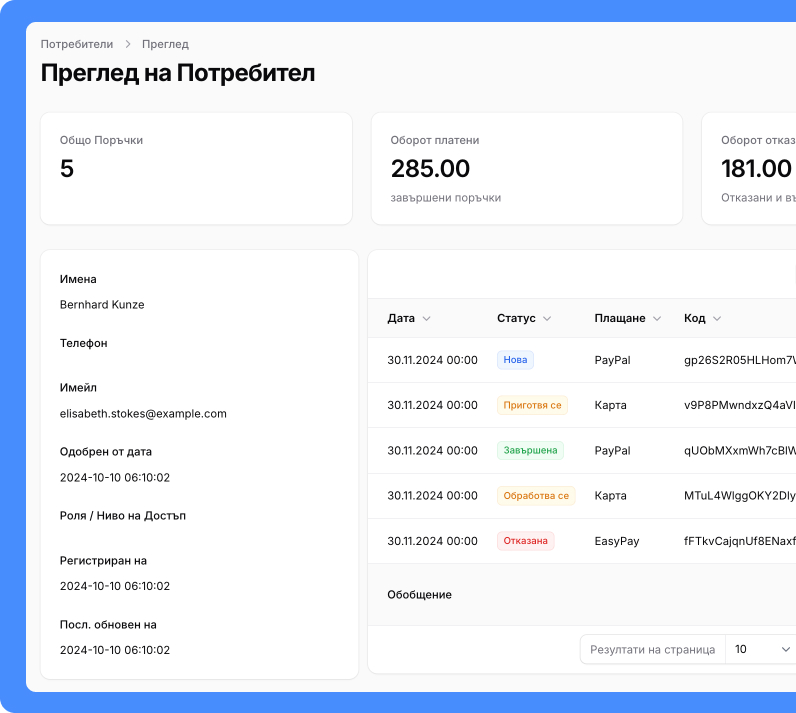Viewport: 796px width, 713px height.
Task: Click the Регистриран на date value
Action: [115, 586]
